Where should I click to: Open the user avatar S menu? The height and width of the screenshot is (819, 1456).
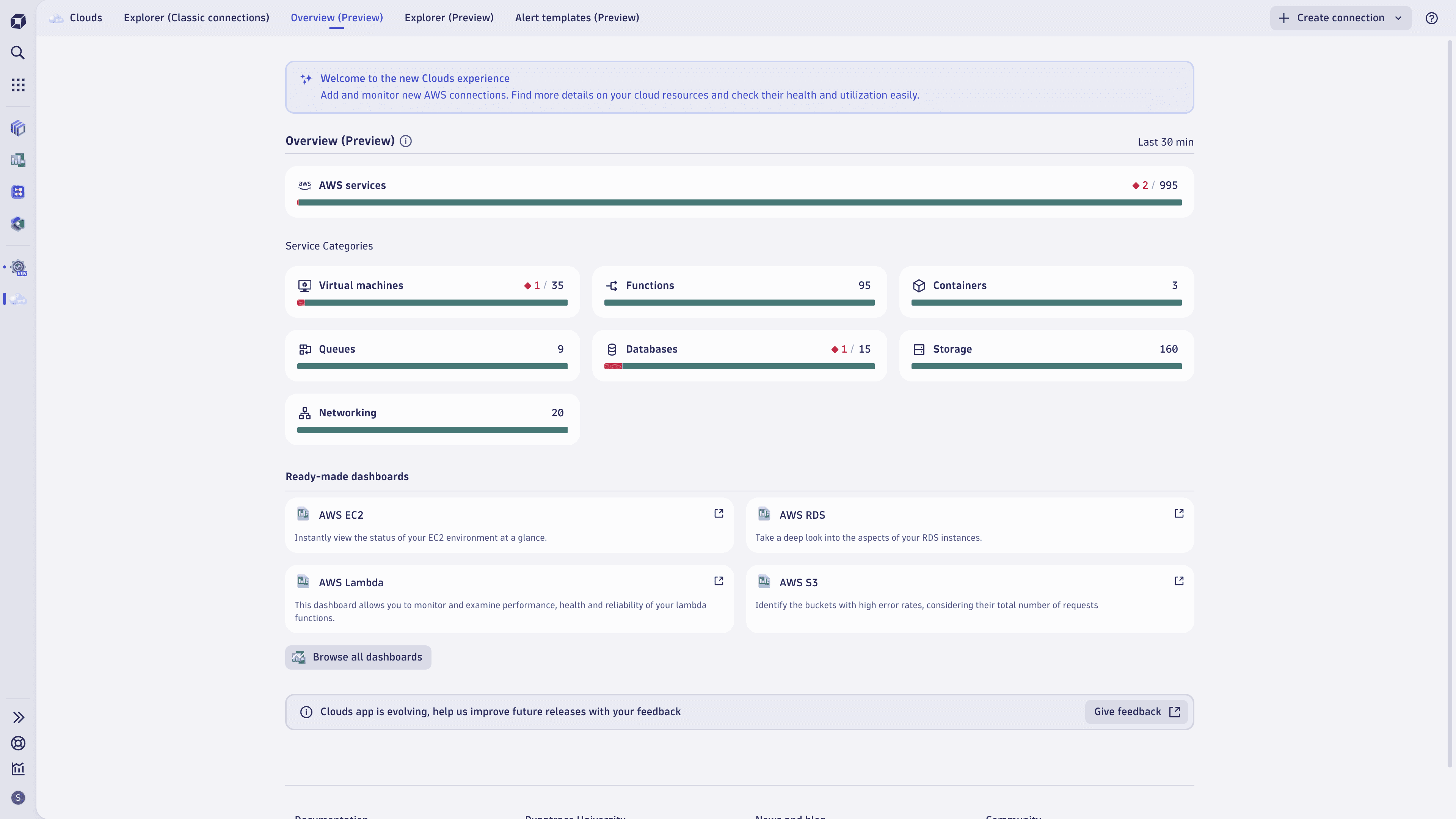click(x=18, y=797)
